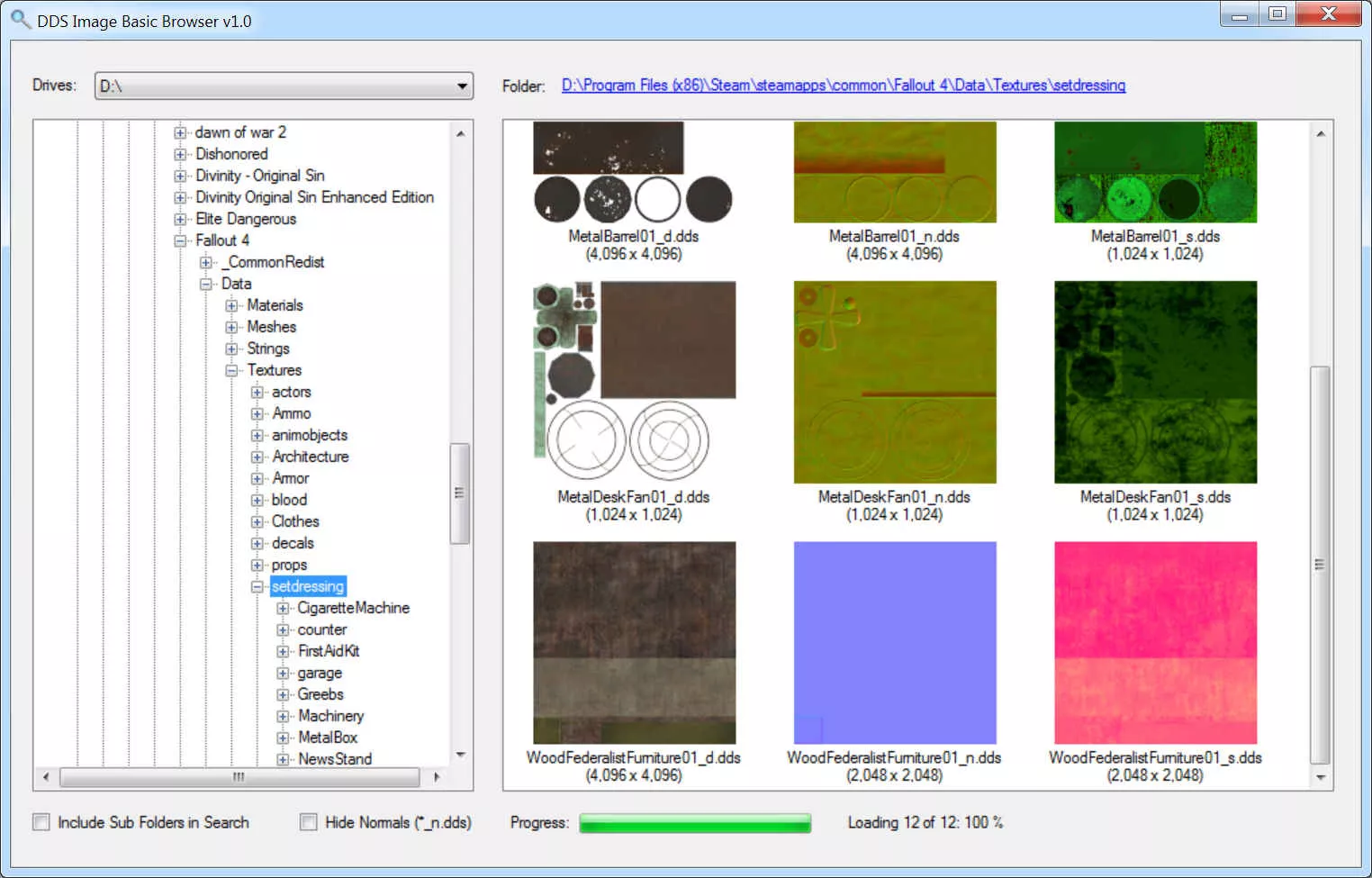Click the 'Loading 12 of 12: 100 %' status text
Viewport: 1372px width, 878px height.
(x=925, y=822)
